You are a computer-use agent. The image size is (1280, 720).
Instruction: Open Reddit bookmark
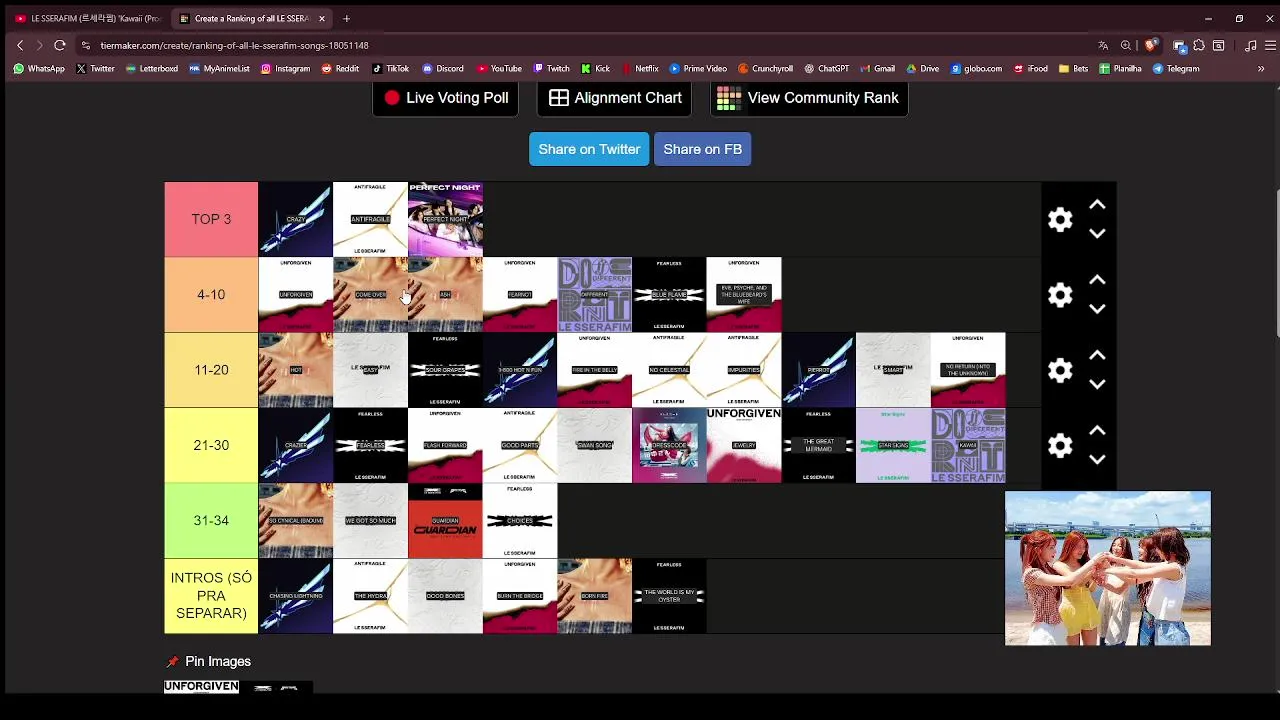click(x=340, y=69)
